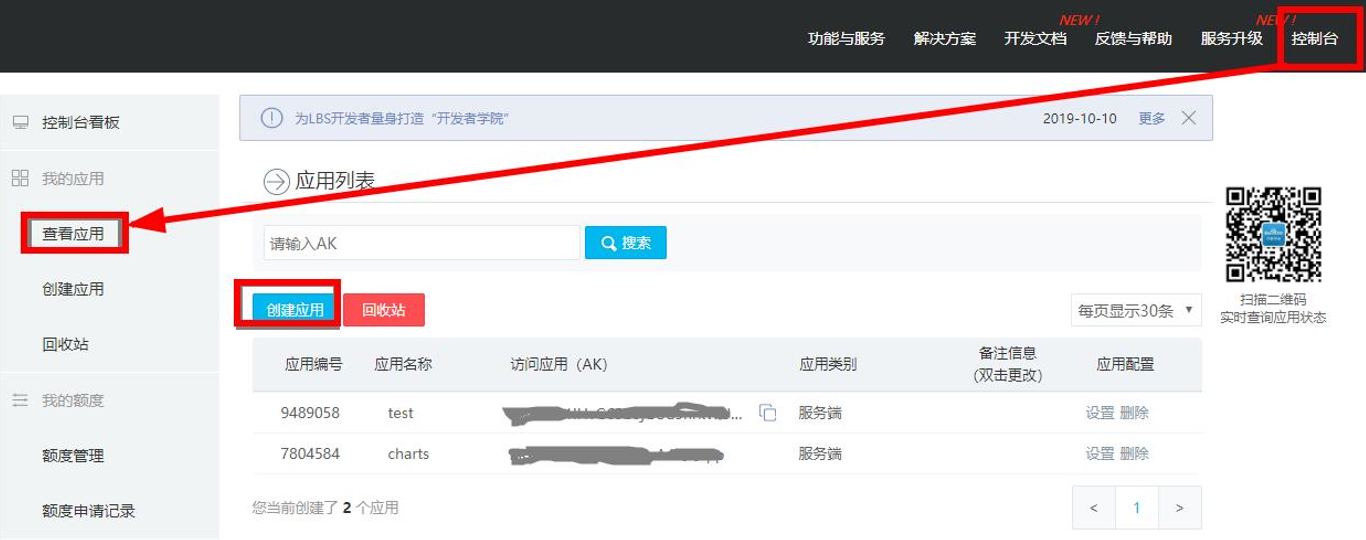The image size is (1366, 540).
Task: Click the blue 创建应用 button above the table
Action: pyautogui.click(x=295, y=310)
